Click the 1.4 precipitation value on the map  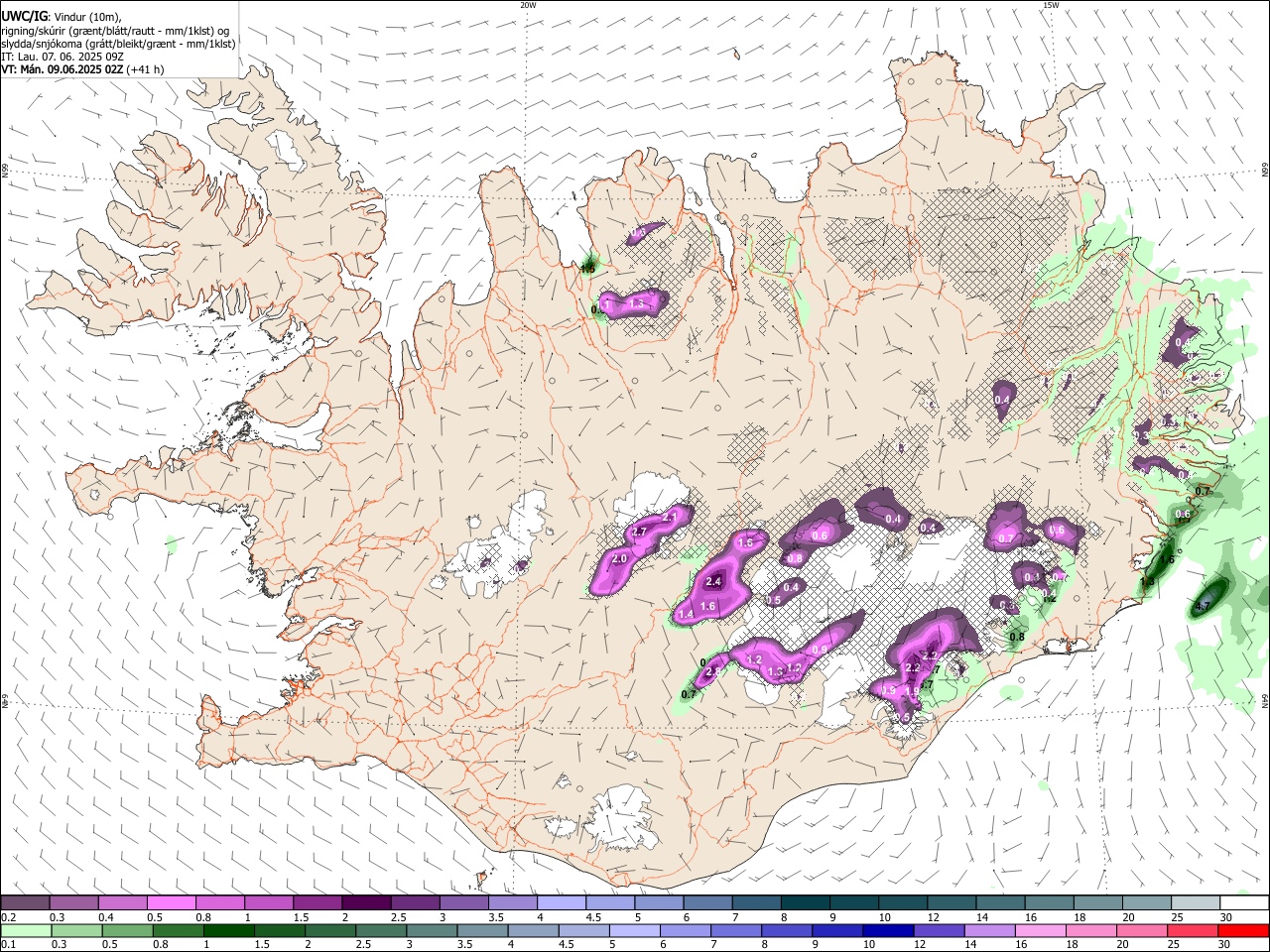pyautogui.click(x=686, y=615)
